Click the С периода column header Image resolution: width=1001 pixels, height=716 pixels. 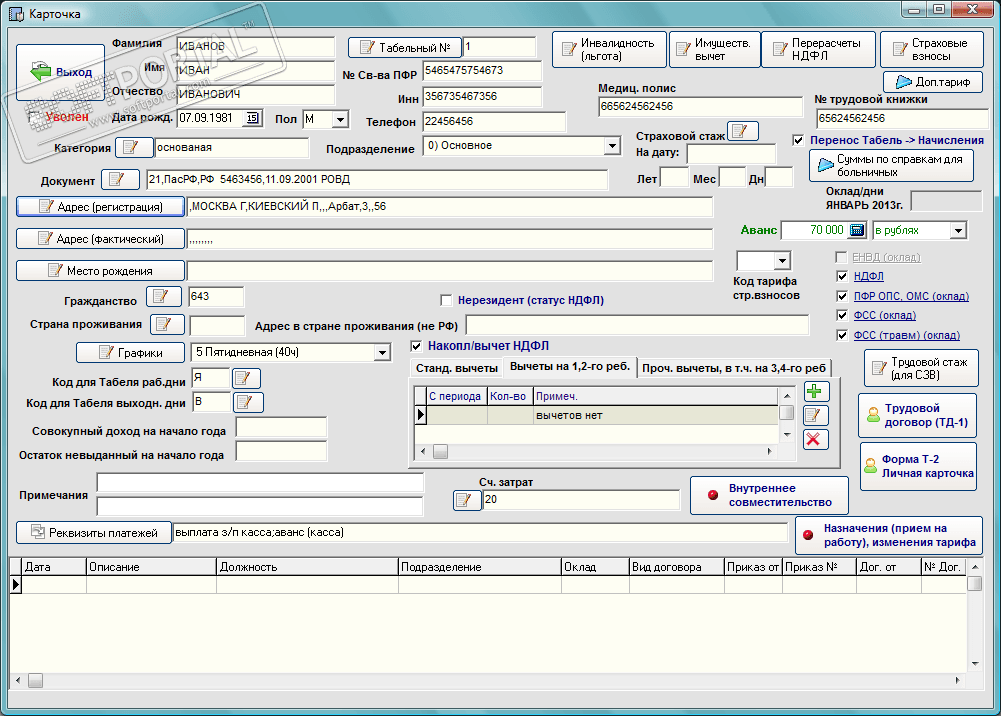(x=456, y=396)
